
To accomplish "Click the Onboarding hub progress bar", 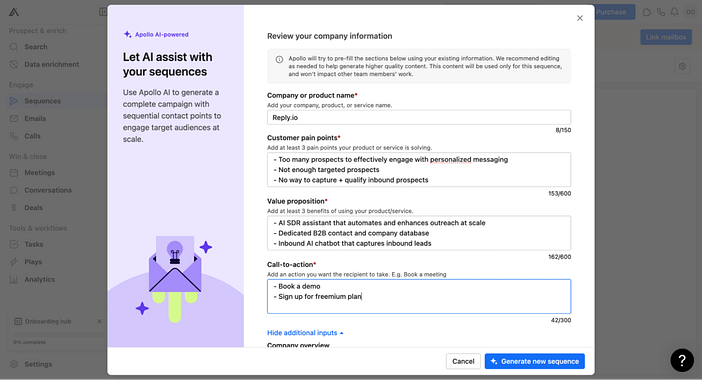I will click(57, 335).
